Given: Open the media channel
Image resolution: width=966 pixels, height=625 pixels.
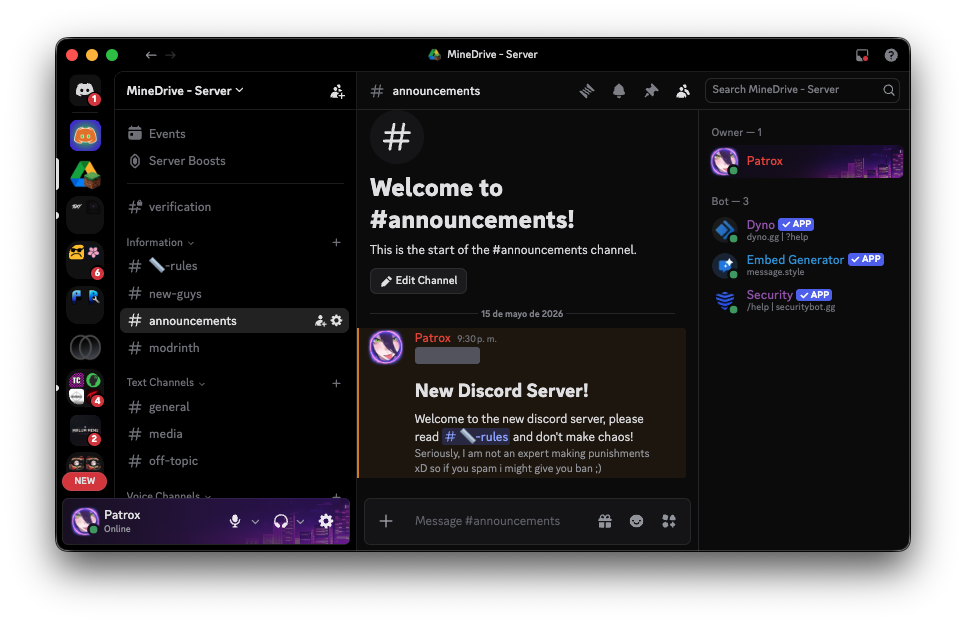Looking at the screenshot, I should point(234,434).
